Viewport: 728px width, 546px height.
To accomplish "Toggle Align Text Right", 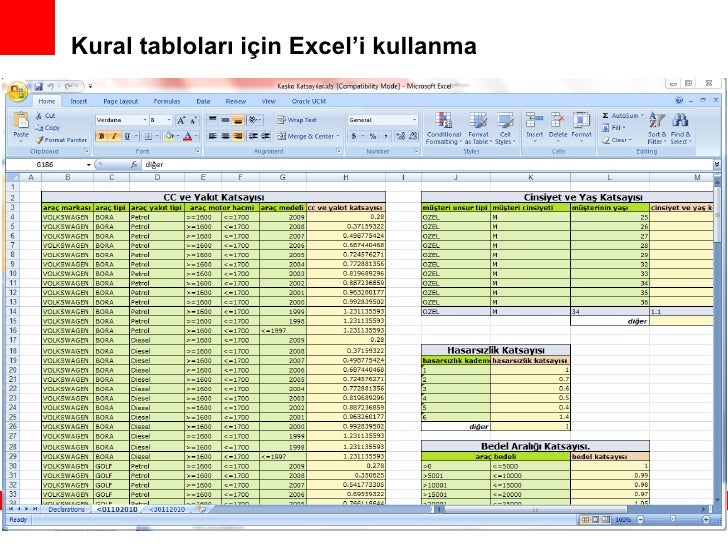I will coord(238,136).
